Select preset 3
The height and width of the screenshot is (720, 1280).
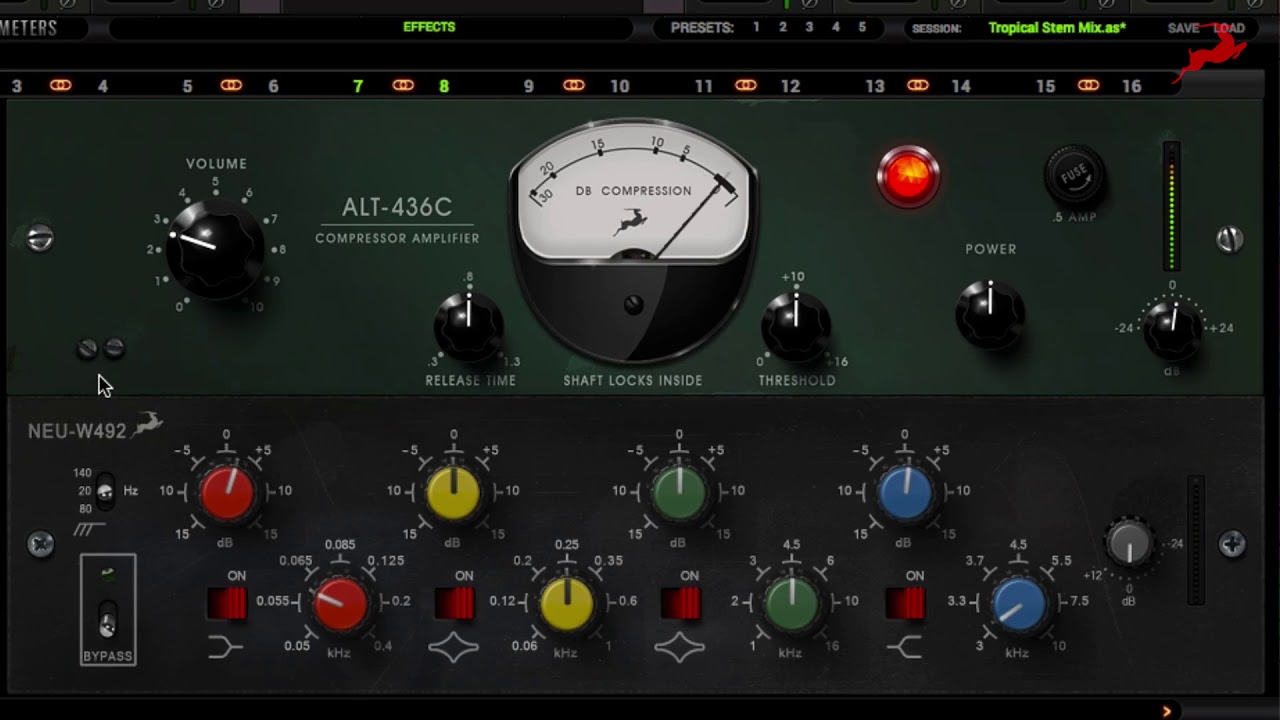pyautogui.click(x=809, y=28)
